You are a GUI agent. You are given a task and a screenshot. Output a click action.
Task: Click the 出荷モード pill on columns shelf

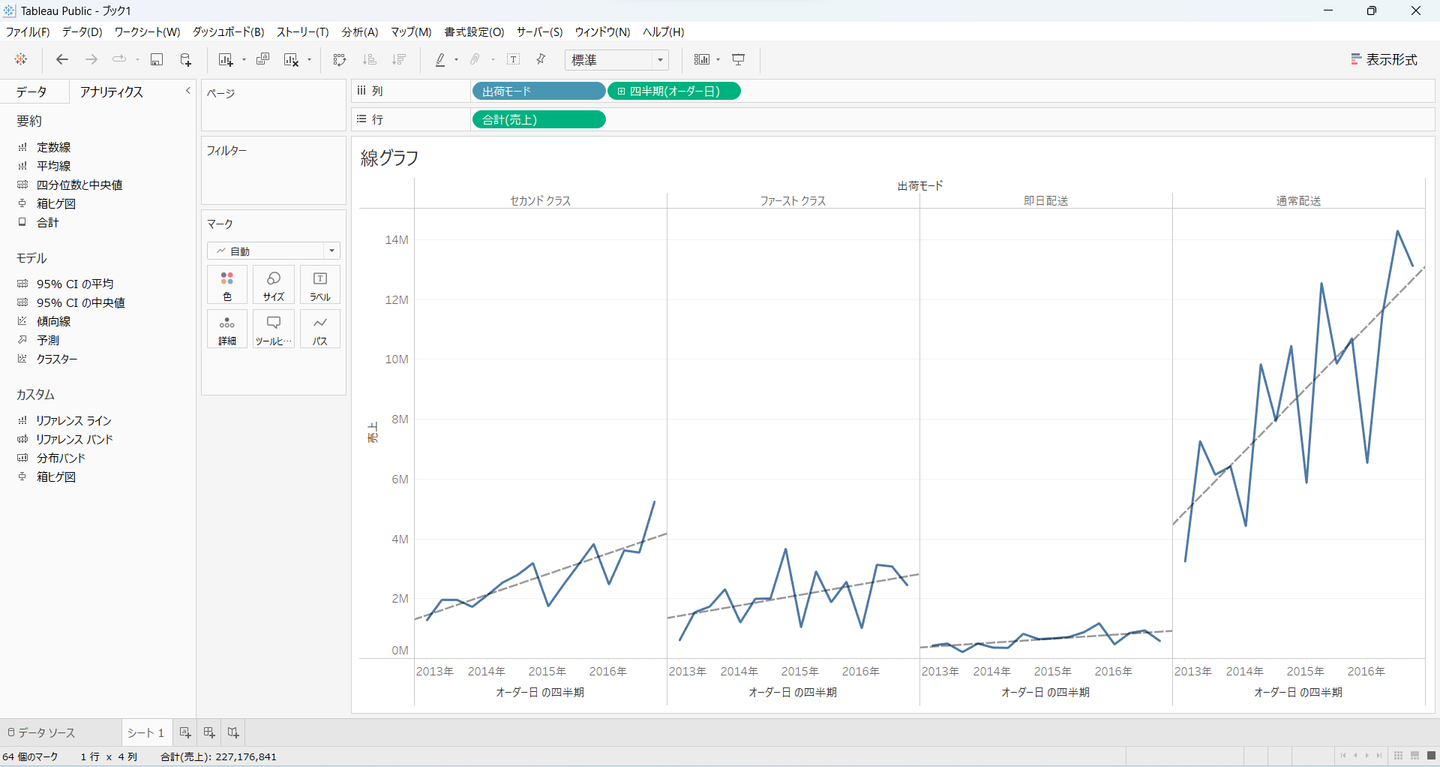[x=538, y=91]
